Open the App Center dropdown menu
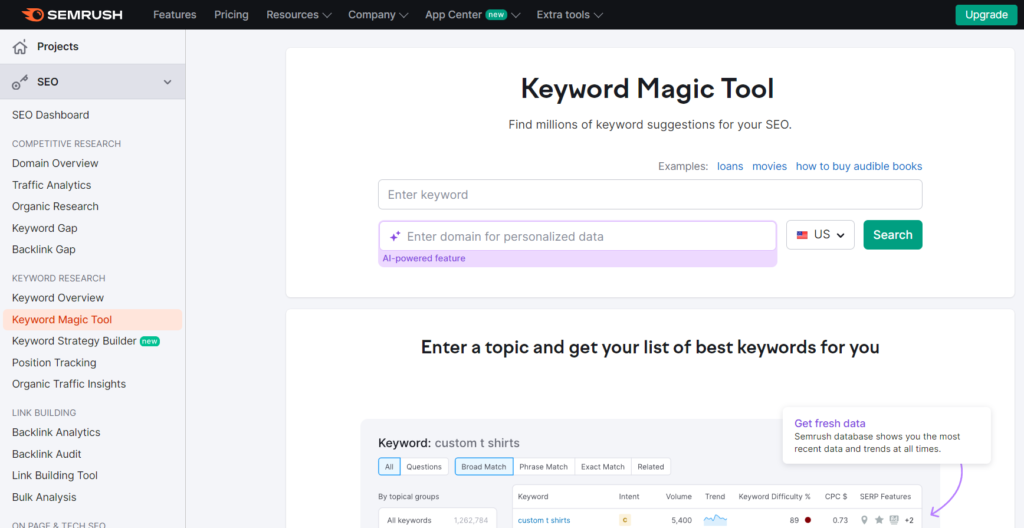The height and width of the screenshot is (528, 1024). 472,14
